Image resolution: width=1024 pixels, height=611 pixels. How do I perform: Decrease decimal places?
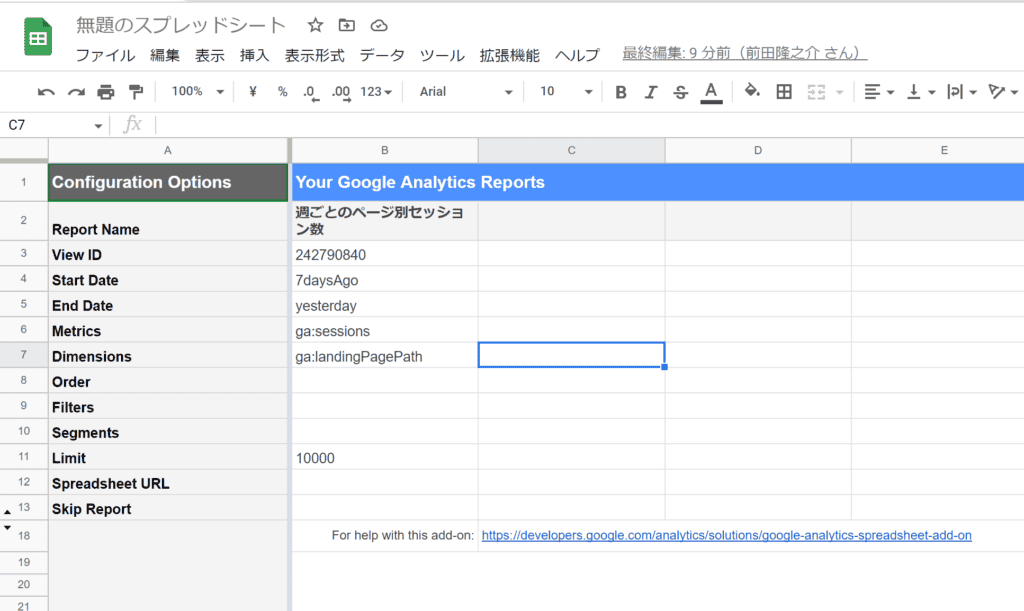(312, 93)
